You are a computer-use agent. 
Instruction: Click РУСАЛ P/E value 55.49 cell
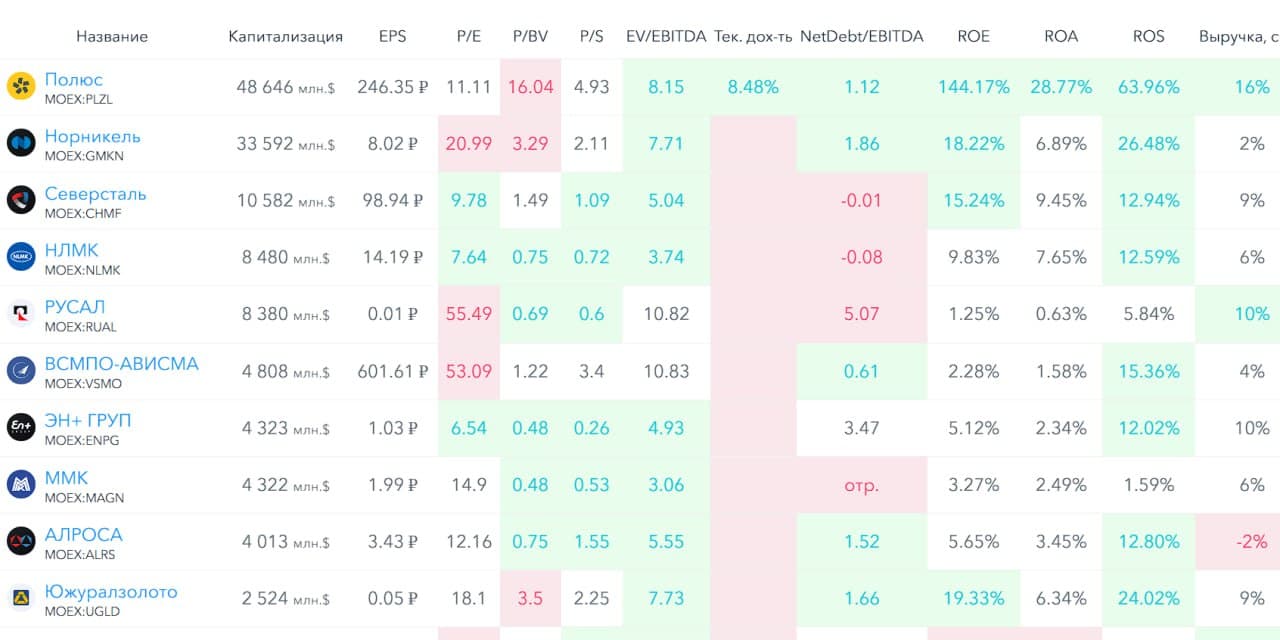tap(468, 314)
